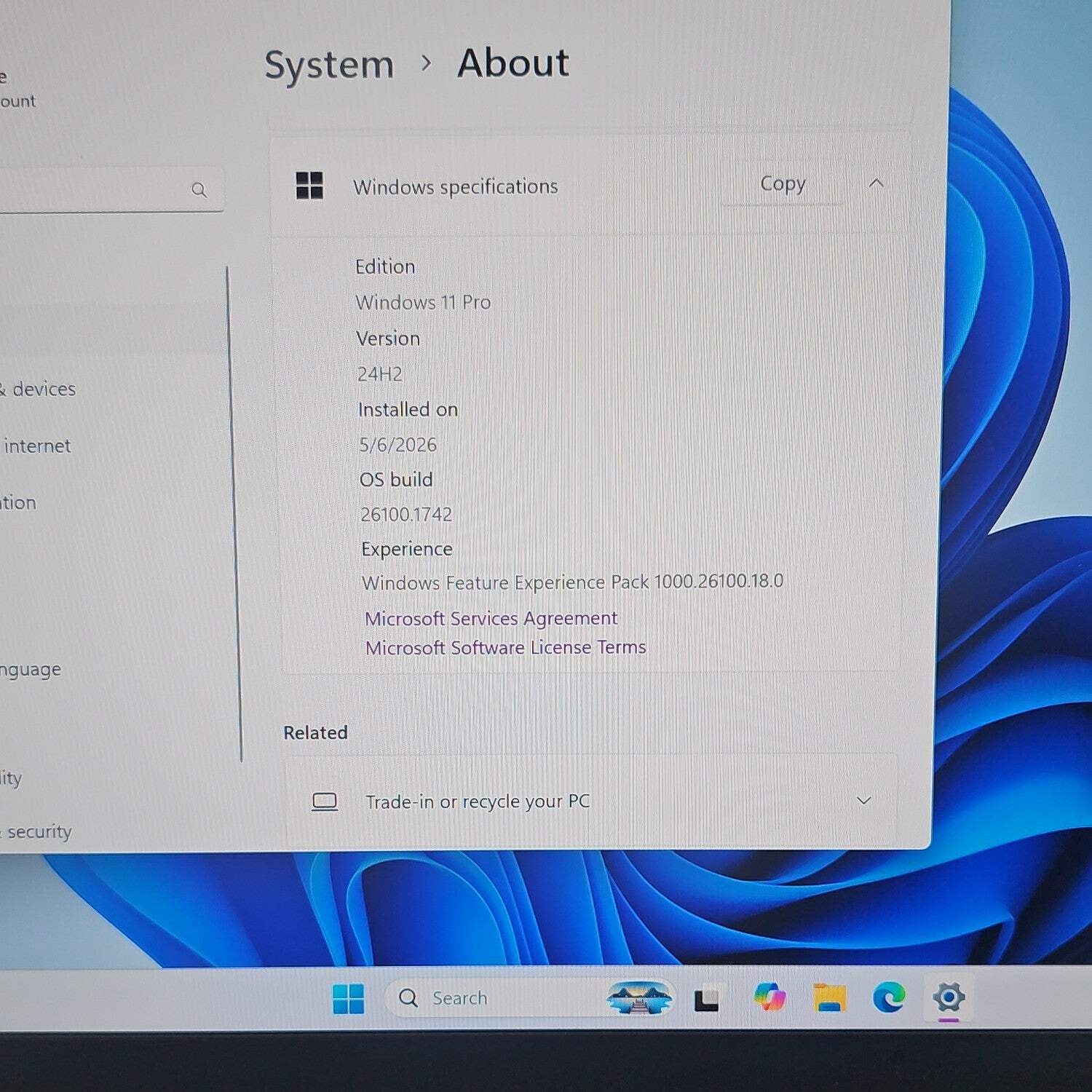Select the sidebar item ending in 'ity'
This screenshot has width=1092, height=1092.
pyautogui.click(x=11, y=778)
